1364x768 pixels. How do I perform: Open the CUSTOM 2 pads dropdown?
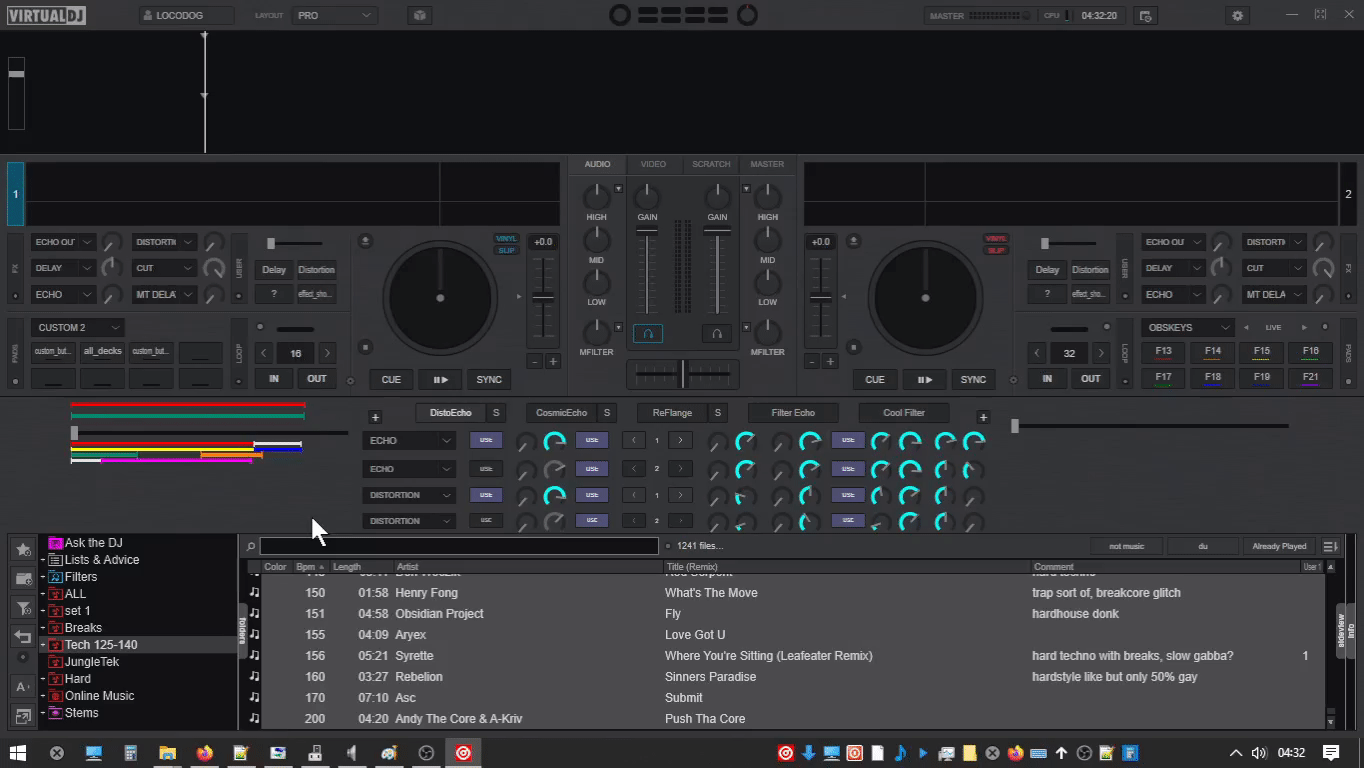pyautogui.click(x=77, y=327)
